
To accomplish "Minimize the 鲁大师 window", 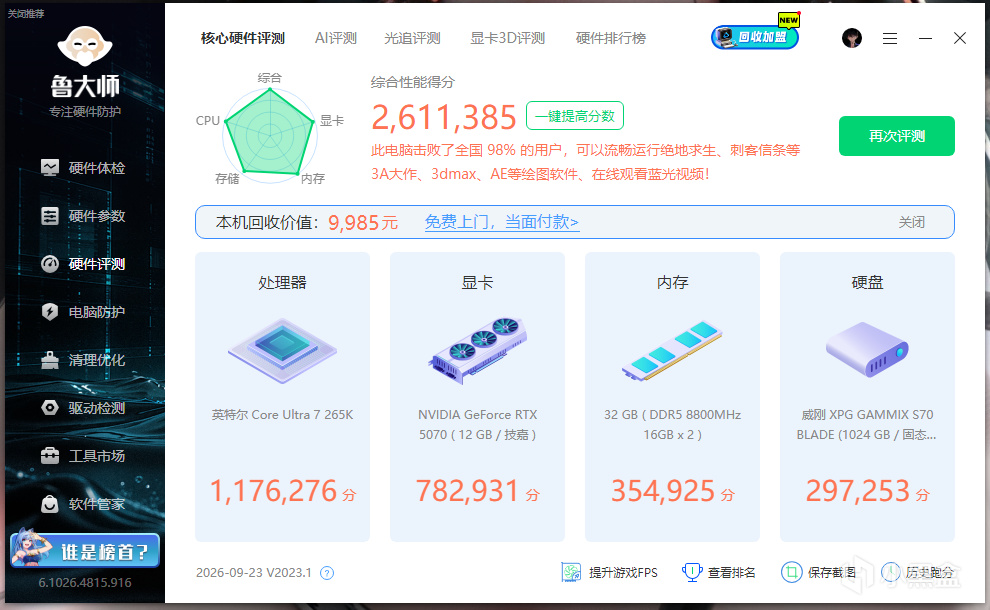I will tap(926, 39).
